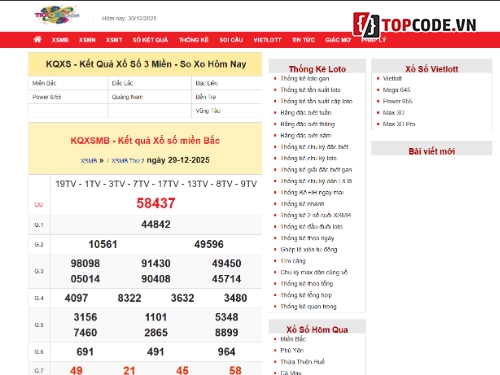Viewport: 500px width, 375px height.
Task: Click the colorful site logo in the header
Action: (57, 15)
